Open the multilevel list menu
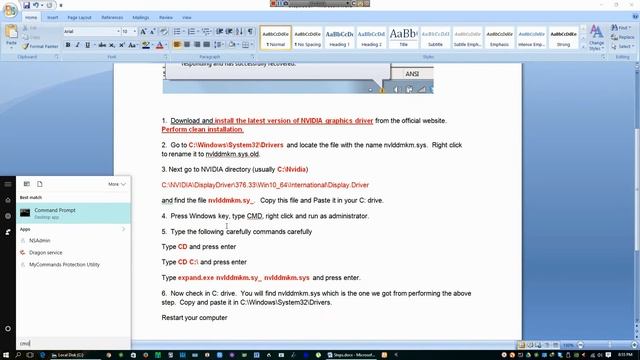This screenshot has height=360, width=640. (207, 31)
